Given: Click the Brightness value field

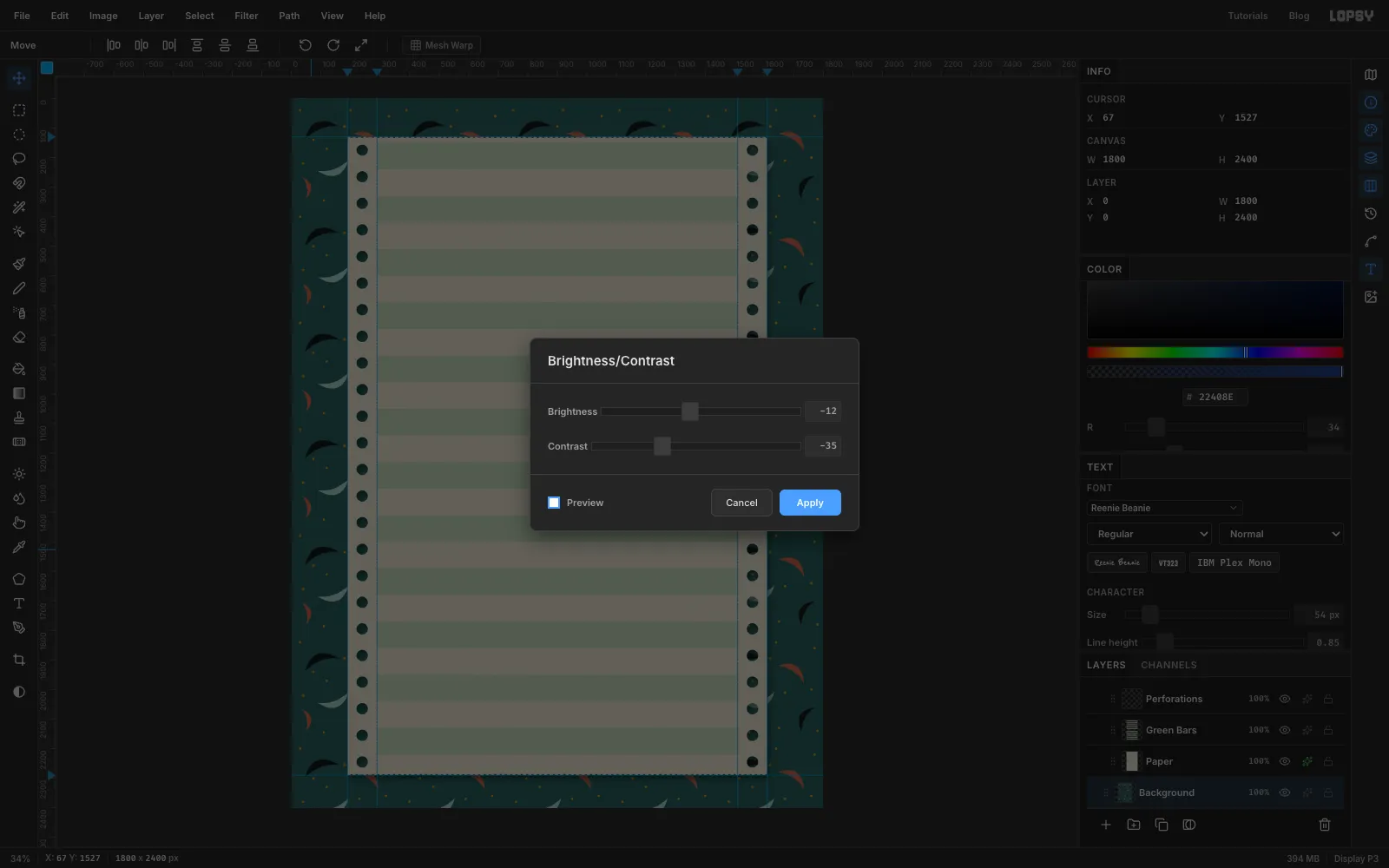Looking at the screenshot, I should (823, 411).
